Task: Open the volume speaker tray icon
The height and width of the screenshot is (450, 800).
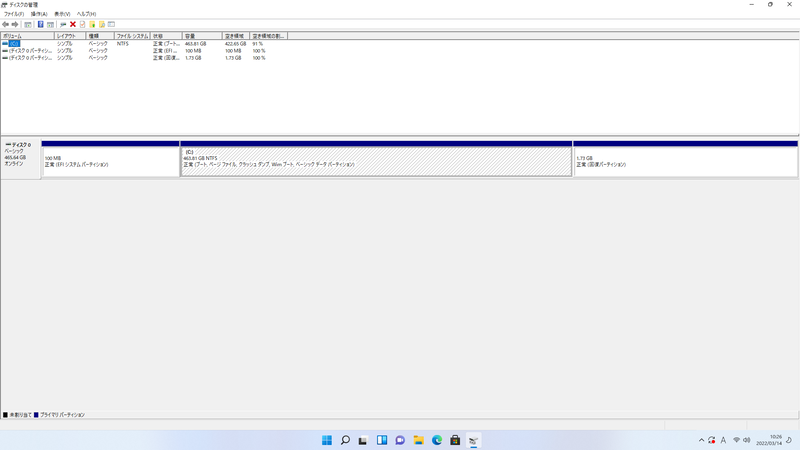Action: click(746, 440)
